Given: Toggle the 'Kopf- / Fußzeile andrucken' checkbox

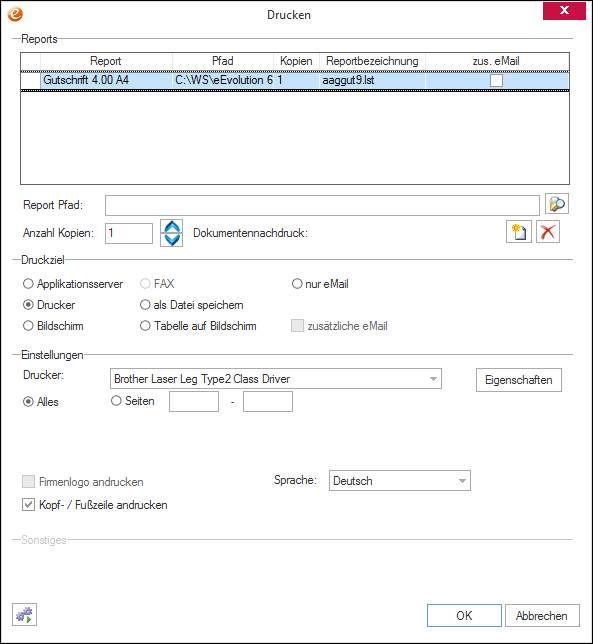Looking at the screenshot, I should pos(28,505).
